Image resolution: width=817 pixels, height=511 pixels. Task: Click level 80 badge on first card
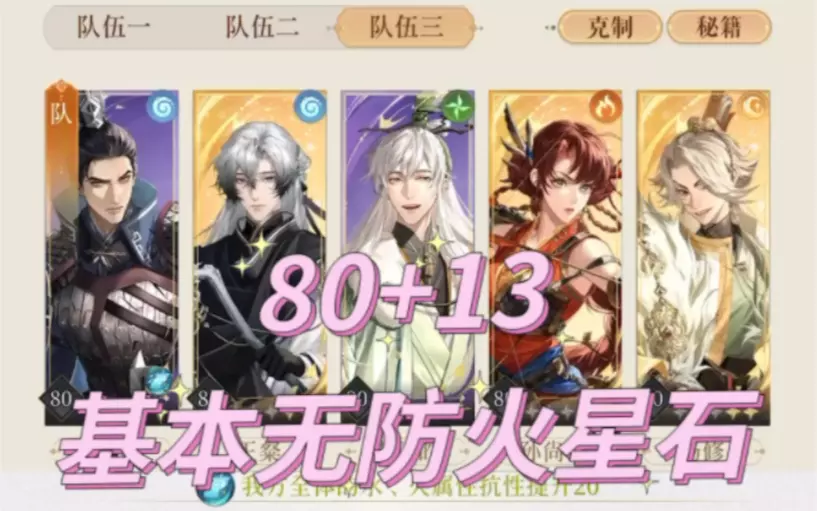point(60,399)
